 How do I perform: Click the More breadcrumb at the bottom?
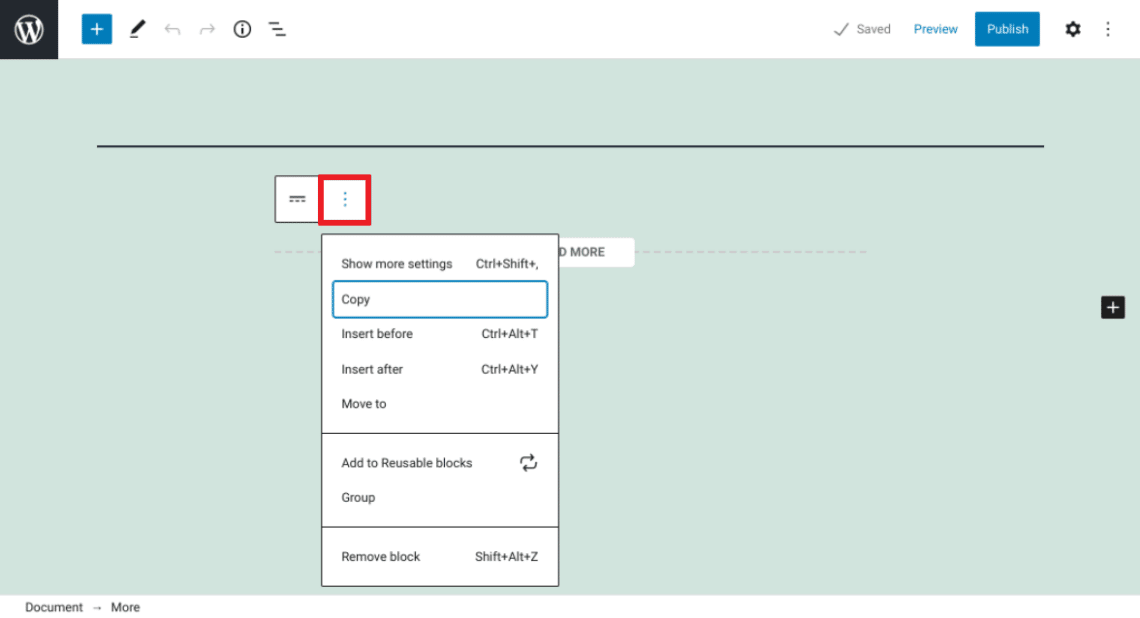125,607
